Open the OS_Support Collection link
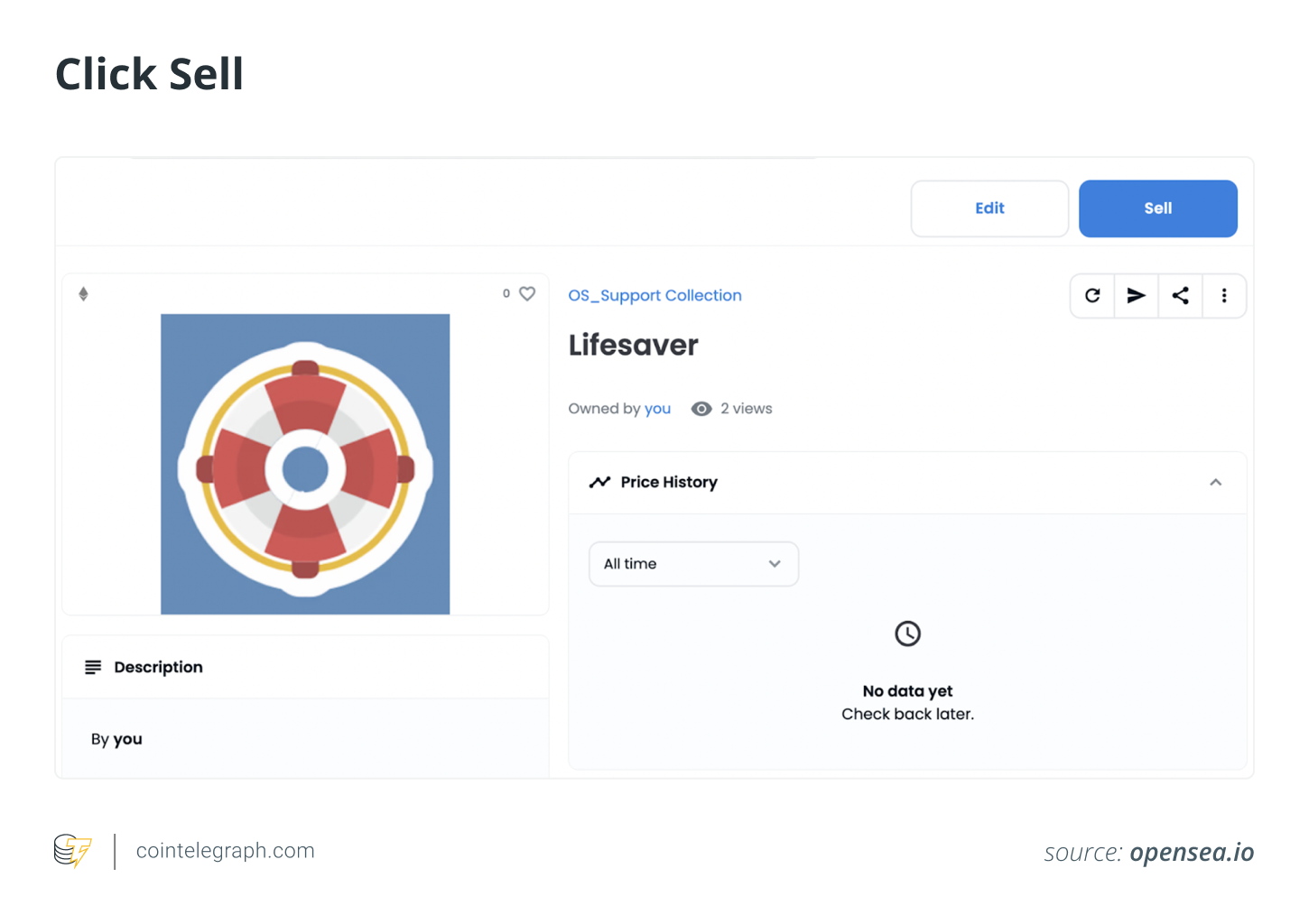Image resolution: width=1309 pixels, height=924 pixels. 654,295
